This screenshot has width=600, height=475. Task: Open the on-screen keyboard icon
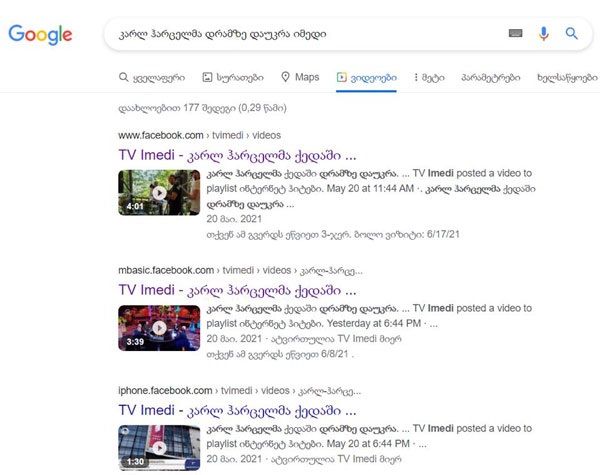click(x=516, y=33)
